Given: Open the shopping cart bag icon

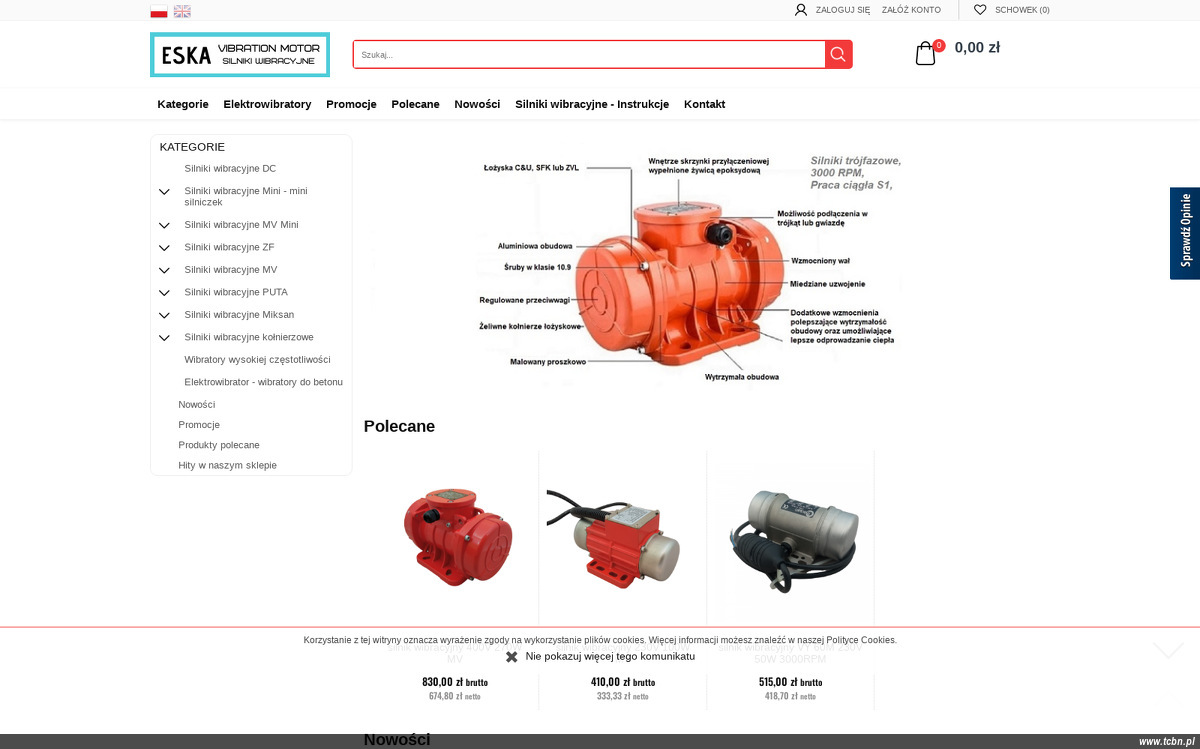Looking at the screenshot, I should tap(926, 53).
